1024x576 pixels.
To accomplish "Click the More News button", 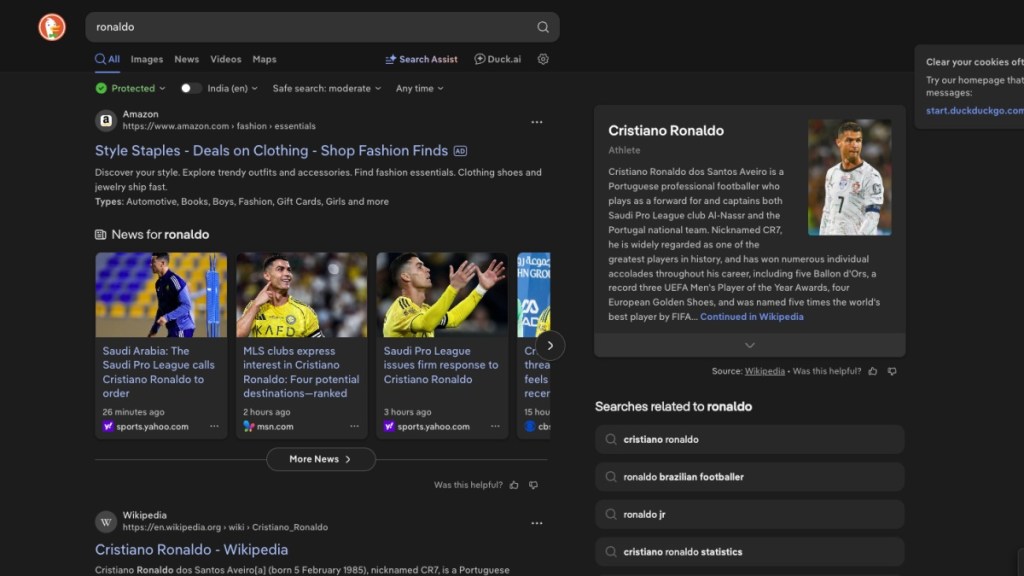I will [x=320, y=459].
